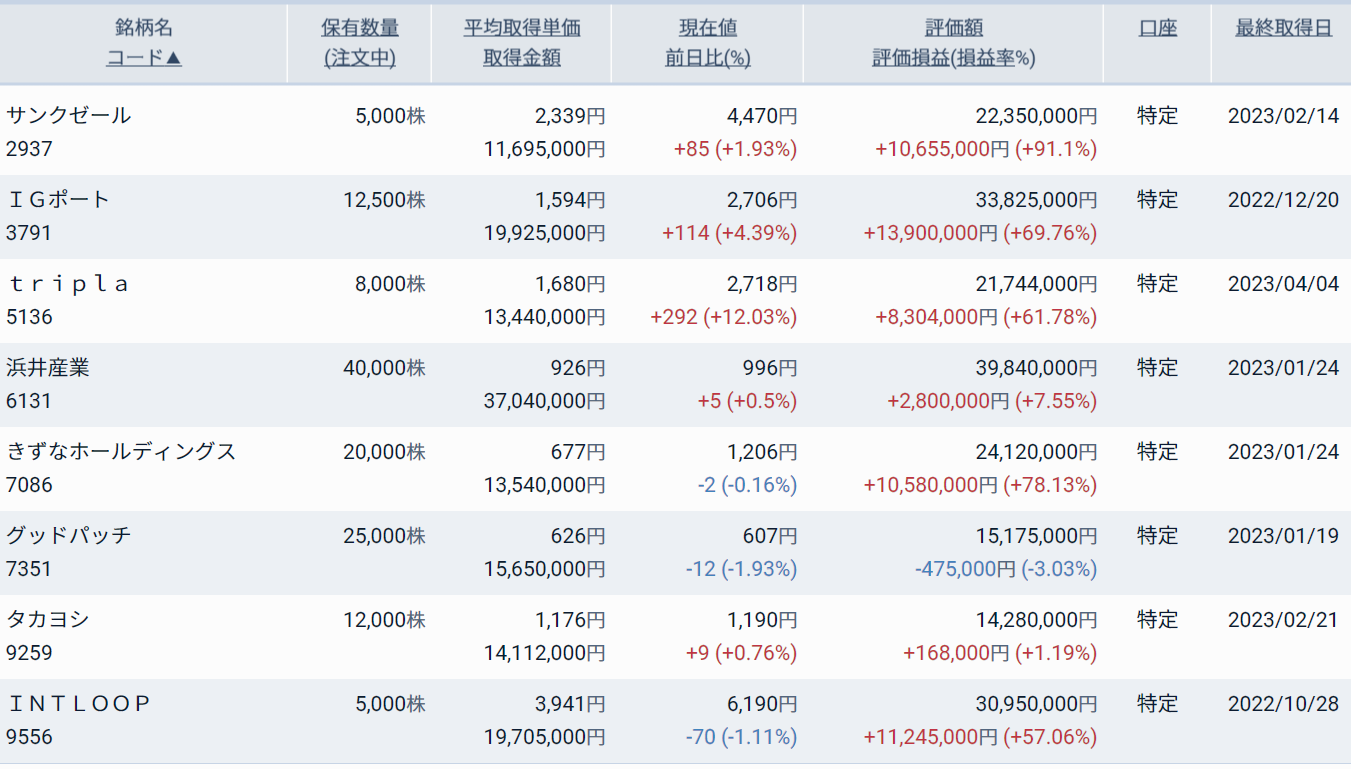Sort by 評価損益(損益率%) header
The height and width of the screenshot is (769, 1351).
(x=954, y=58)
